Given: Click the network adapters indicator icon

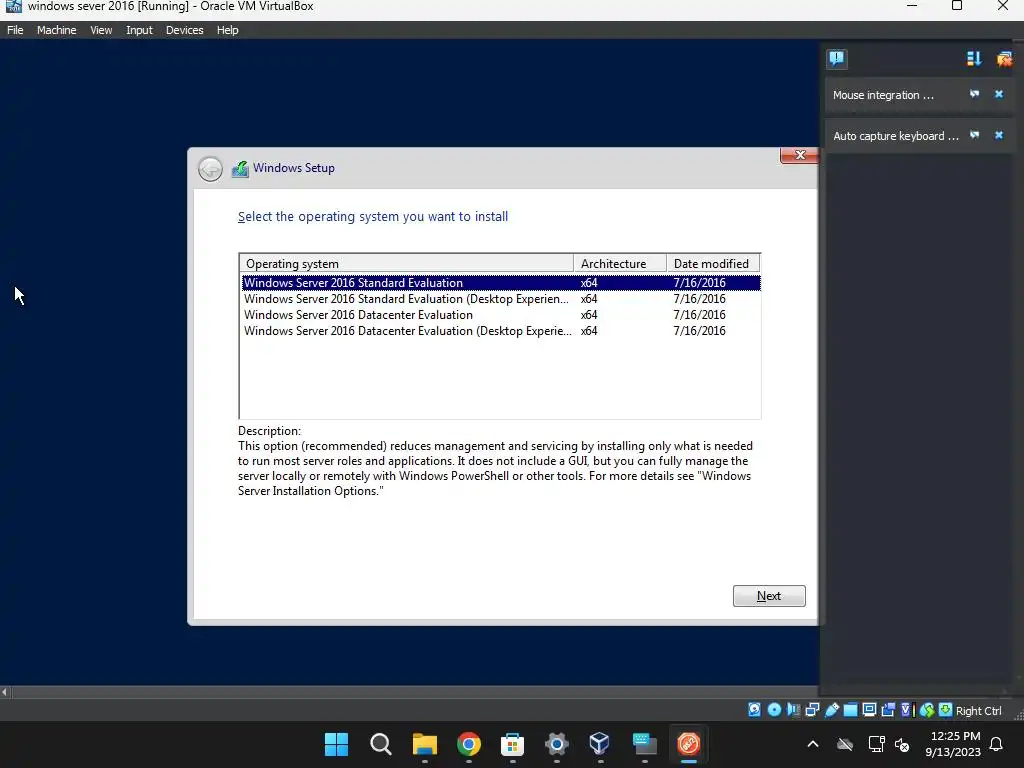Looking at the screenshot, I should 812,710.
